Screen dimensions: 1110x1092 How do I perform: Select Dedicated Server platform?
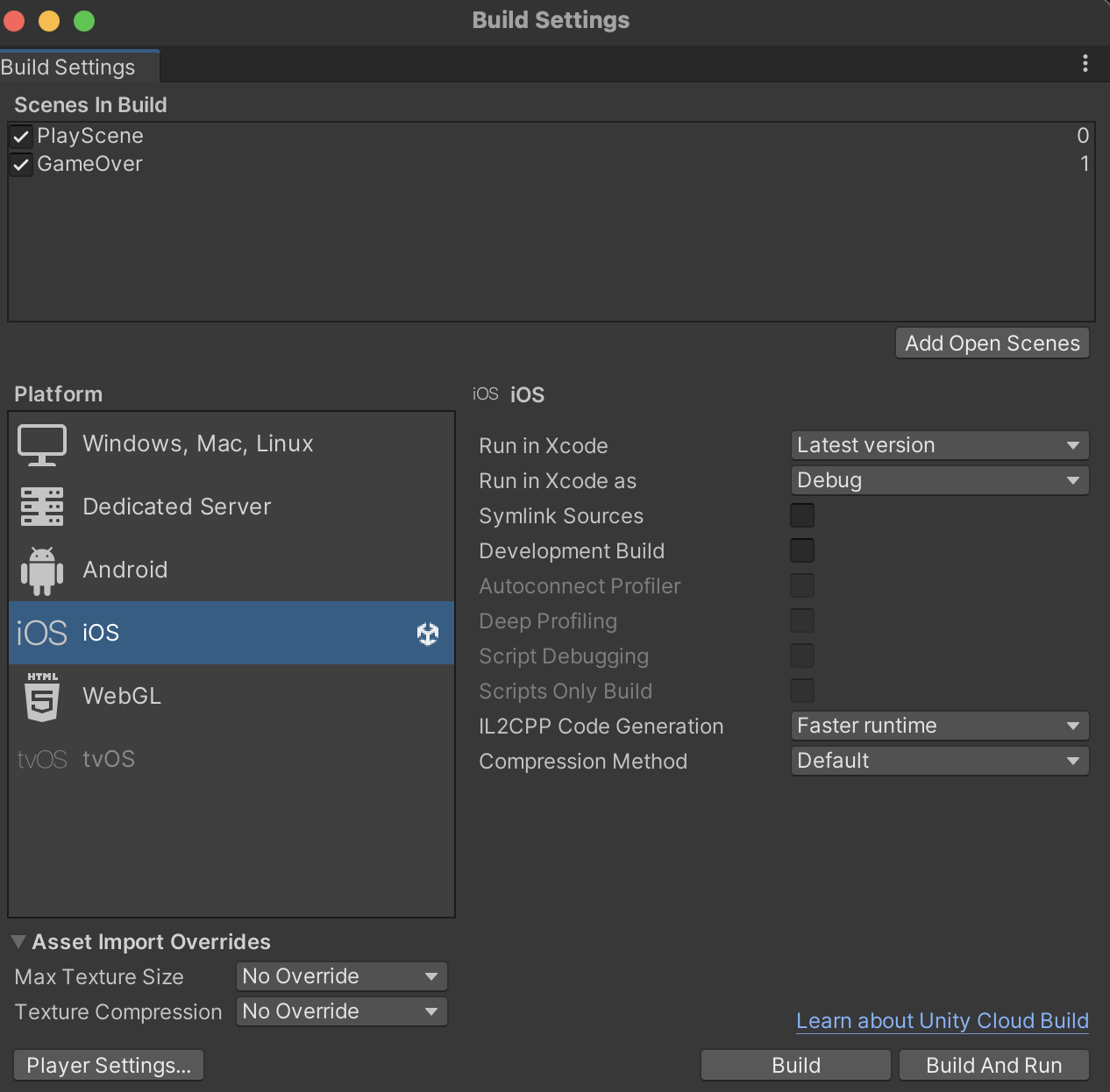tap(231, 507)
